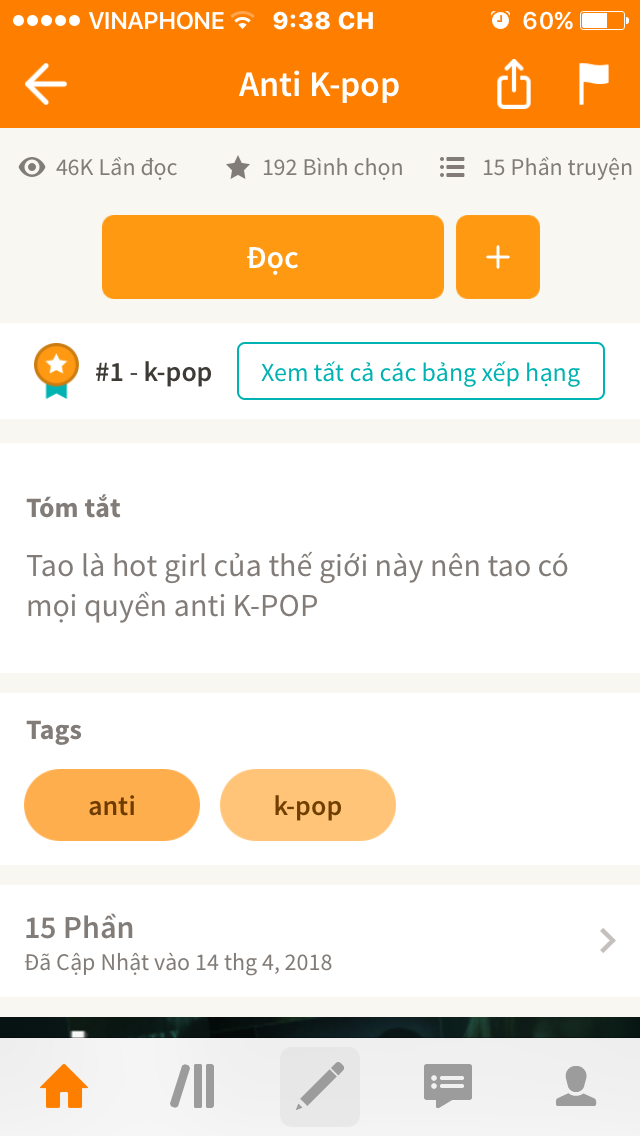Select the anti tag
Viewport: 640px width, 1136px height.
[112, 805]
